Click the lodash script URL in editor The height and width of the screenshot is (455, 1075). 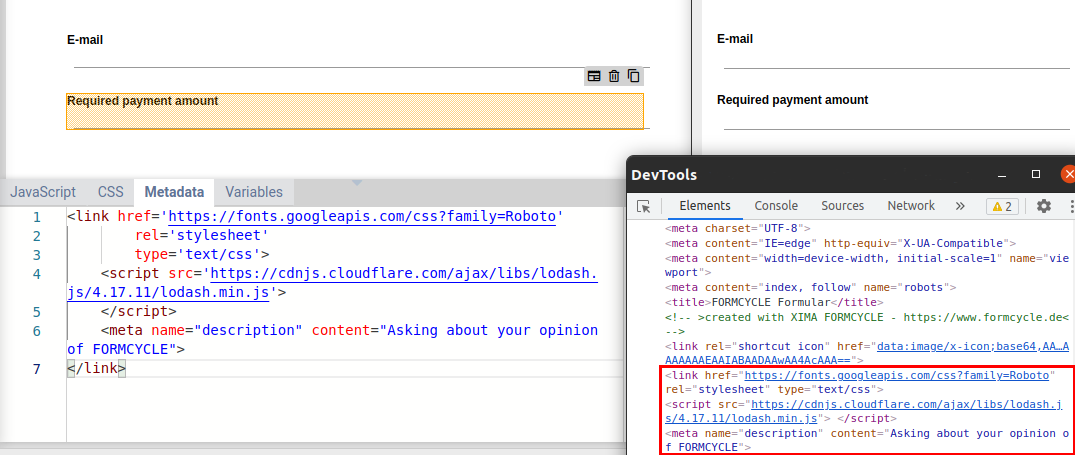click(x=333, y=283)
